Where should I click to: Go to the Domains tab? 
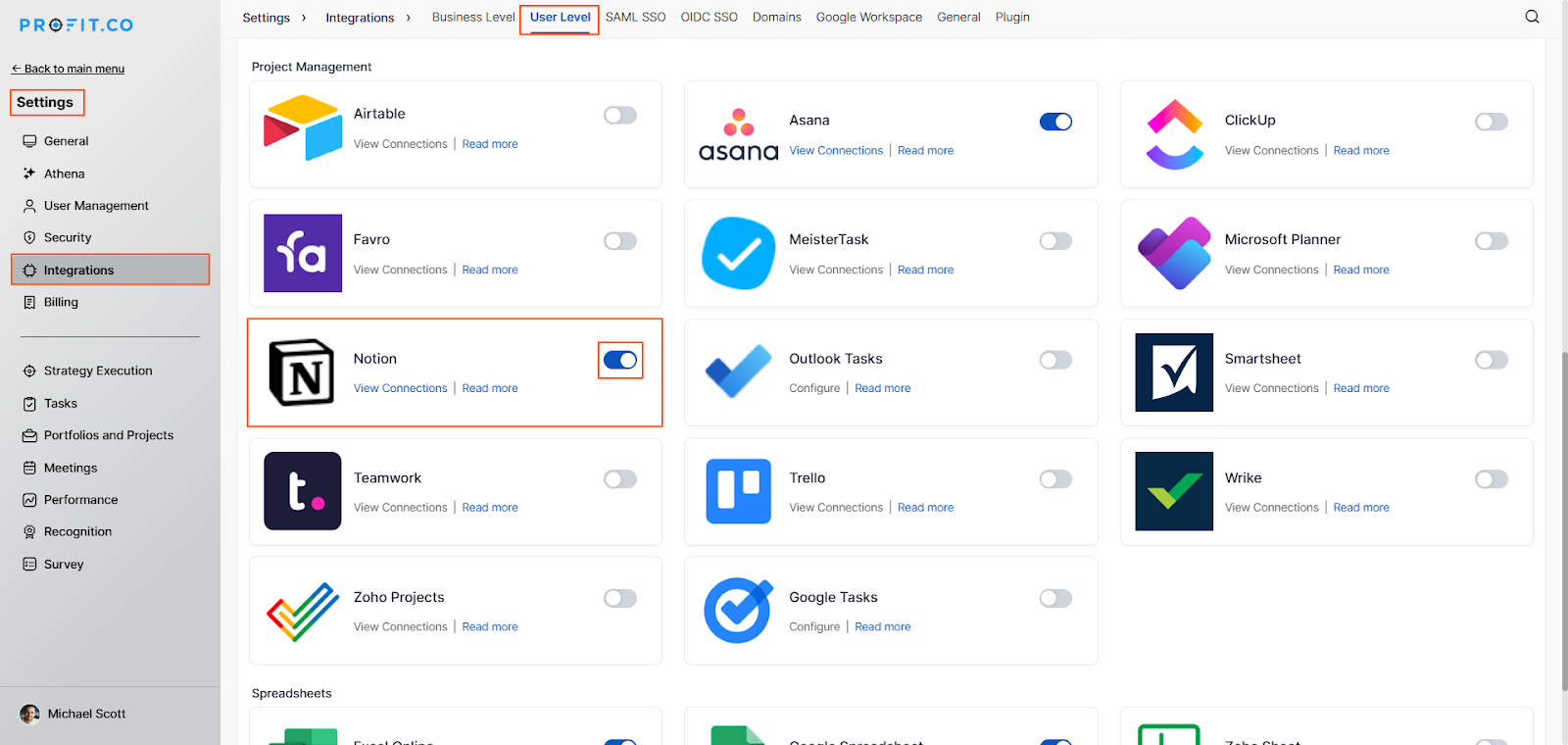tap(777, 17)
